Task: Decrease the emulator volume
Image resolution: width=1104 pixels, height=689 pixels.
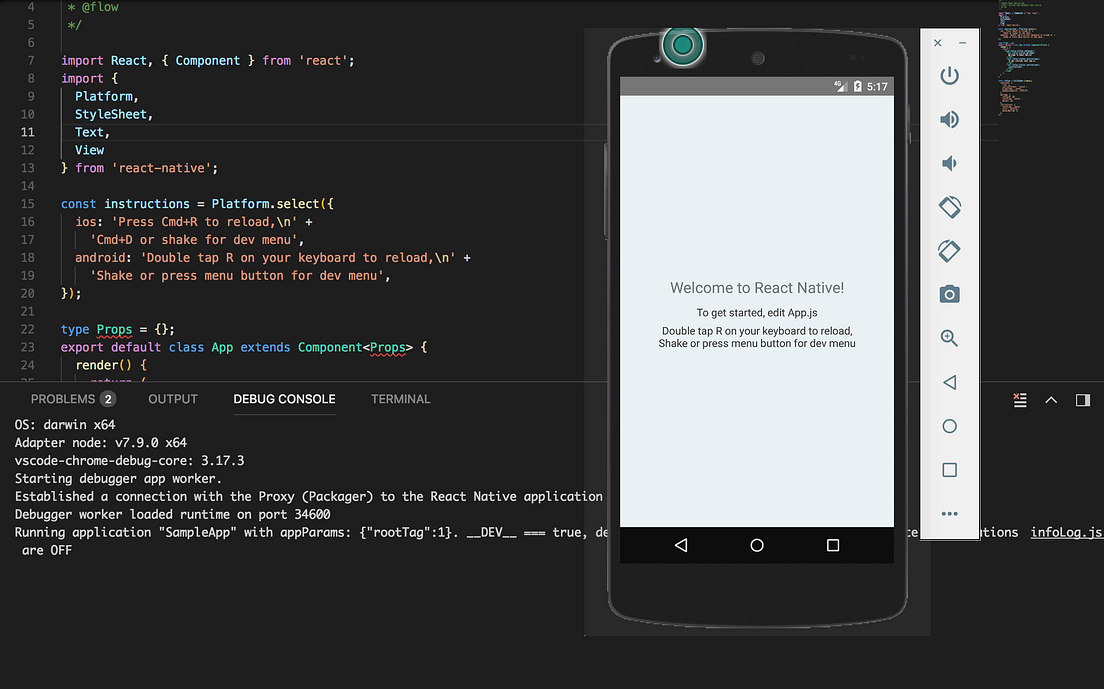Action: [949, 163]
